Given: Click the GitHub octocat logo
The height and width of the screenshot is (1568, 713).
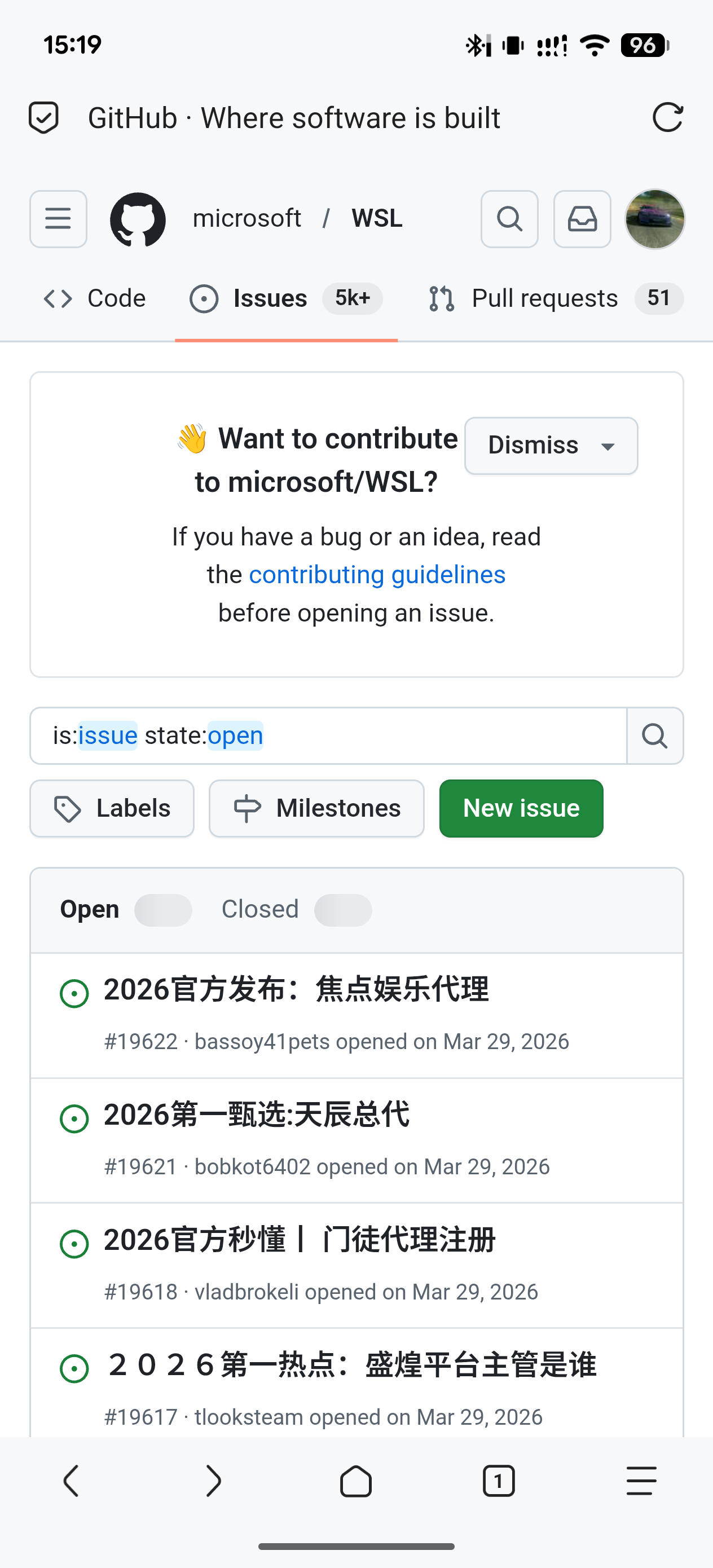Looking at the screenshot, I should pos(138,219).
